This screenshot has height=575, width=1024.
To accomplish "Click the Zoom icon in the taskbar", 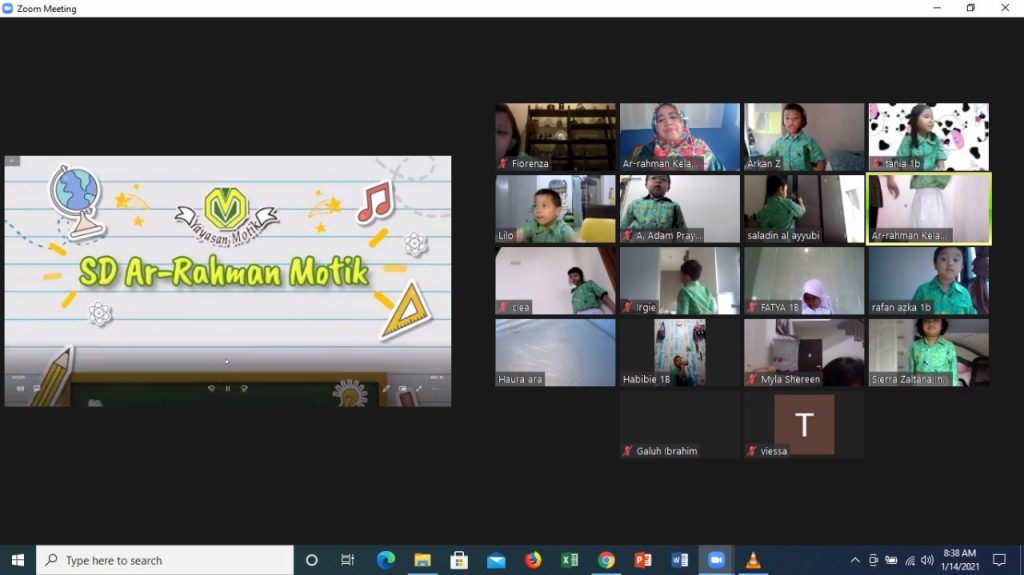I will tap(716, 560).
